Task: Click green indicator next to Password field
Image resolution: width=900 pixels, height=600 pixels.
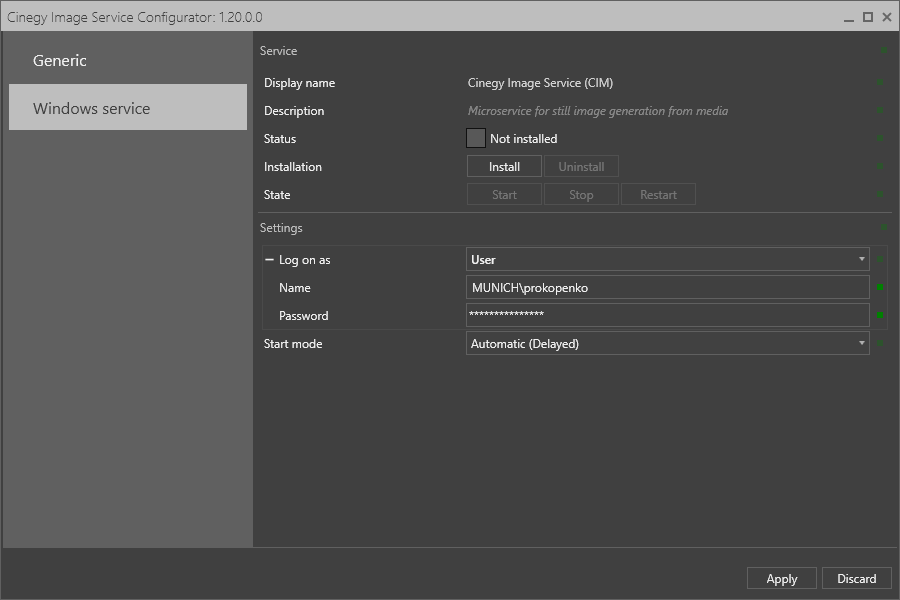Action: click(880, 315)
